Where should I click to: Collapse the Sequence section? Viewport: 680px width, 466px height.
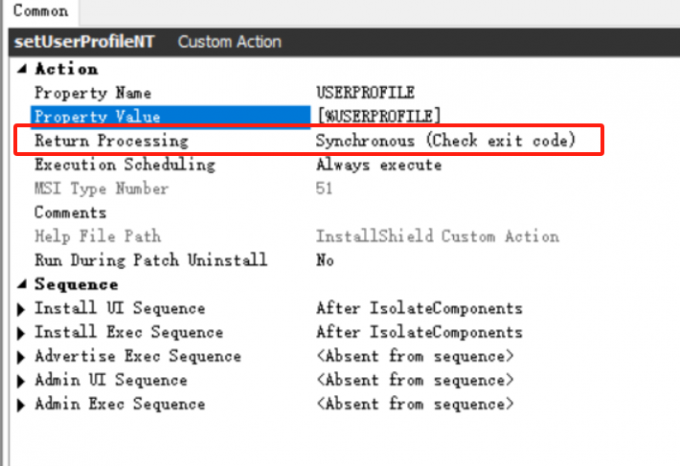pos(21,284)
